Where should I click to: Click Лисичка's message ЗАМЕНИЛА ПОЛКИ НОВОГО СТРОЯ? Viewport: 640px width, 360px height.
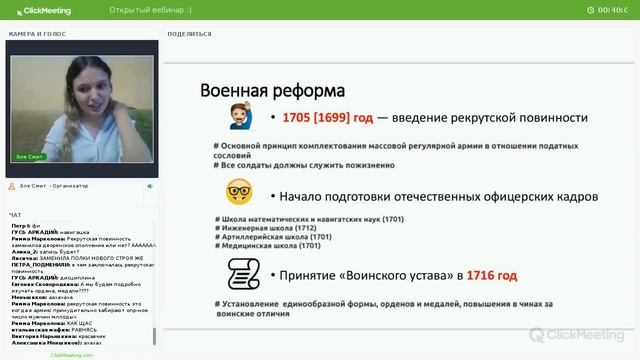78,258
